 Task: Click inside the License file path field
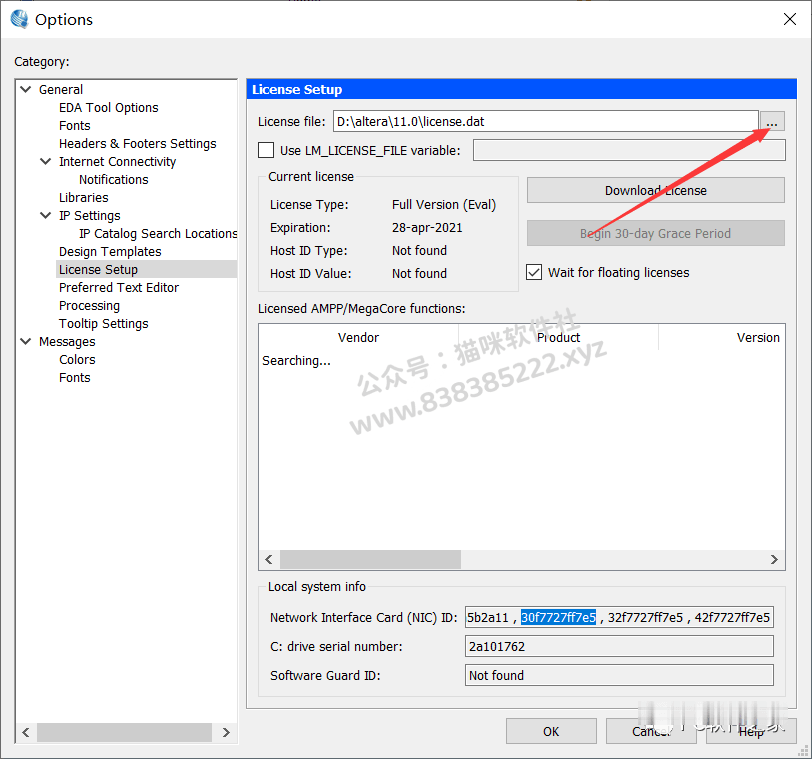pos(546,122)
